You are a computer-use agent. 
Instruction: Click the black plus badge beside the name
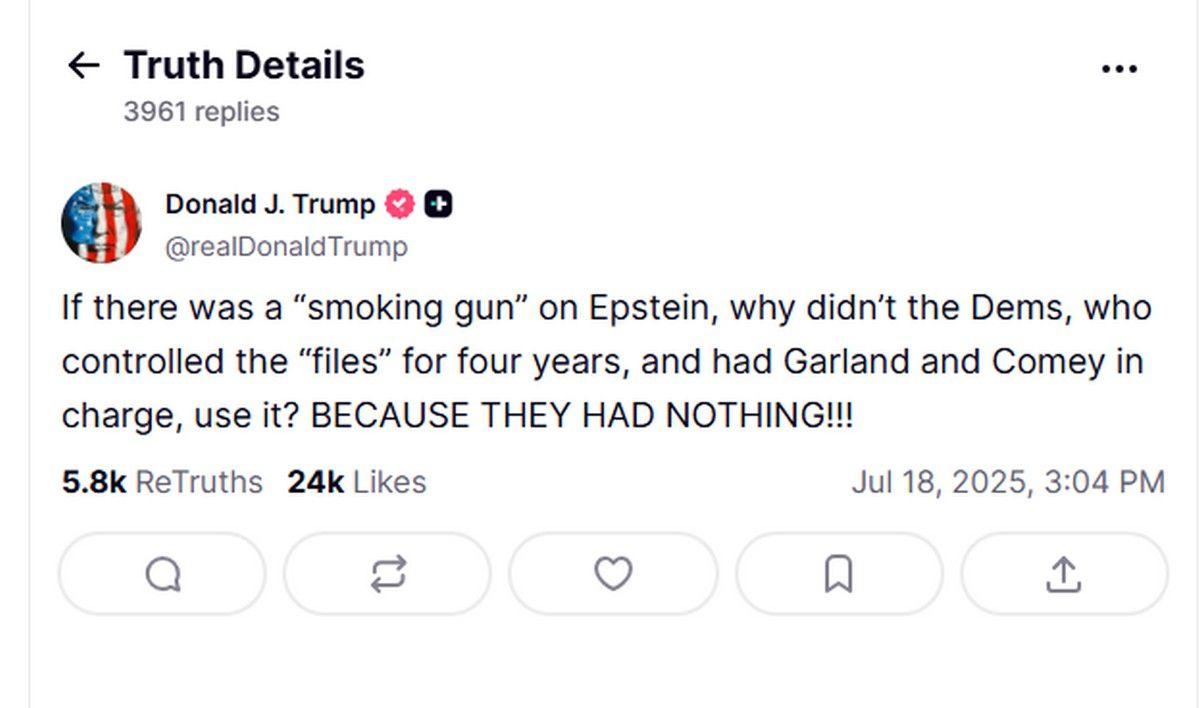[438, 204]
